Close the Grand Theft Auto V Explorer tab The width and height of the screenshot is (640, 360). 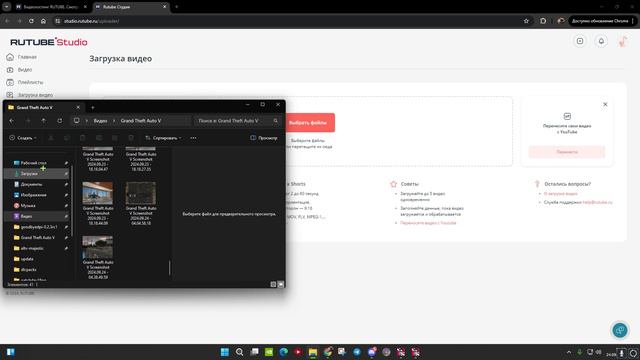[x=78, y=107]
